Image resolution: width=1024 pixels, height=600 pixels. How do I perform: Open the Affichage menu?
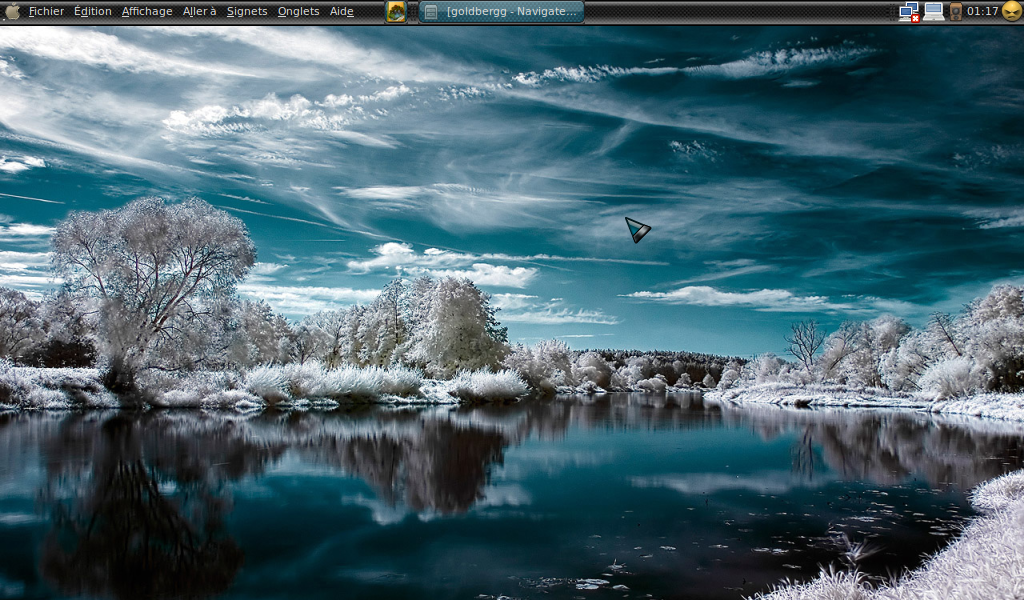147,12
